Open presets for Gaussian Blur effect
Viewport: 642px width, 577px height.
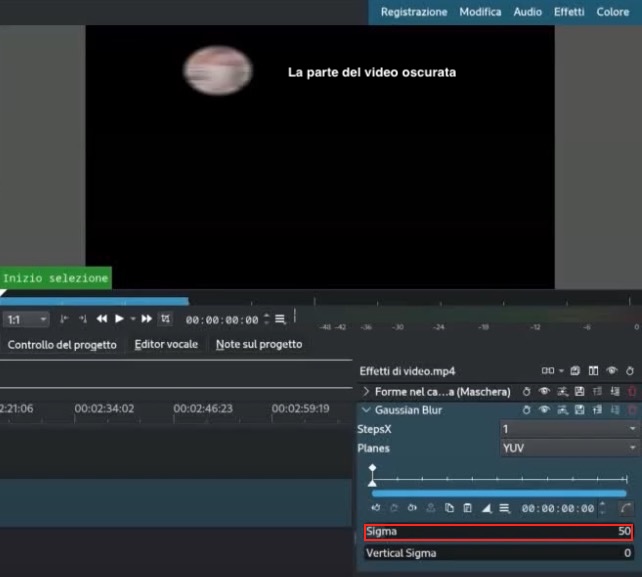(562, 410)
